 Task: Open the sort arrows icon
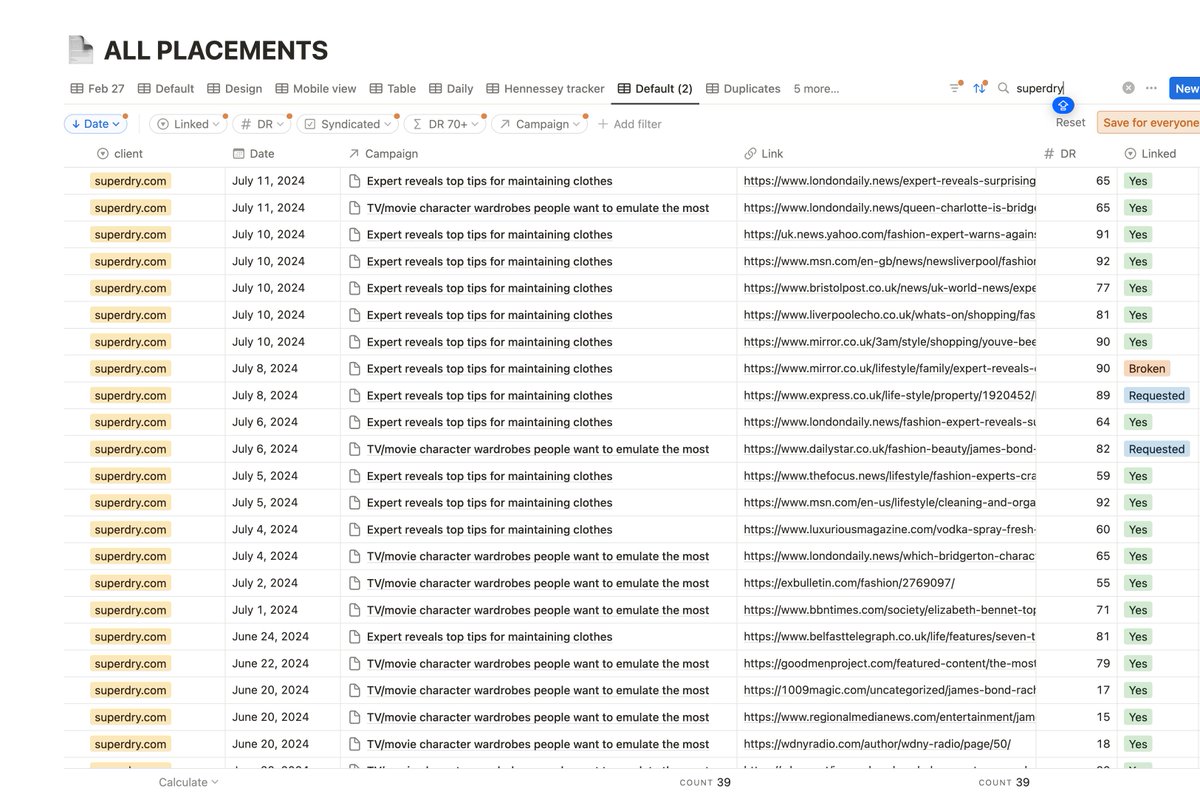tap(979, 88)
